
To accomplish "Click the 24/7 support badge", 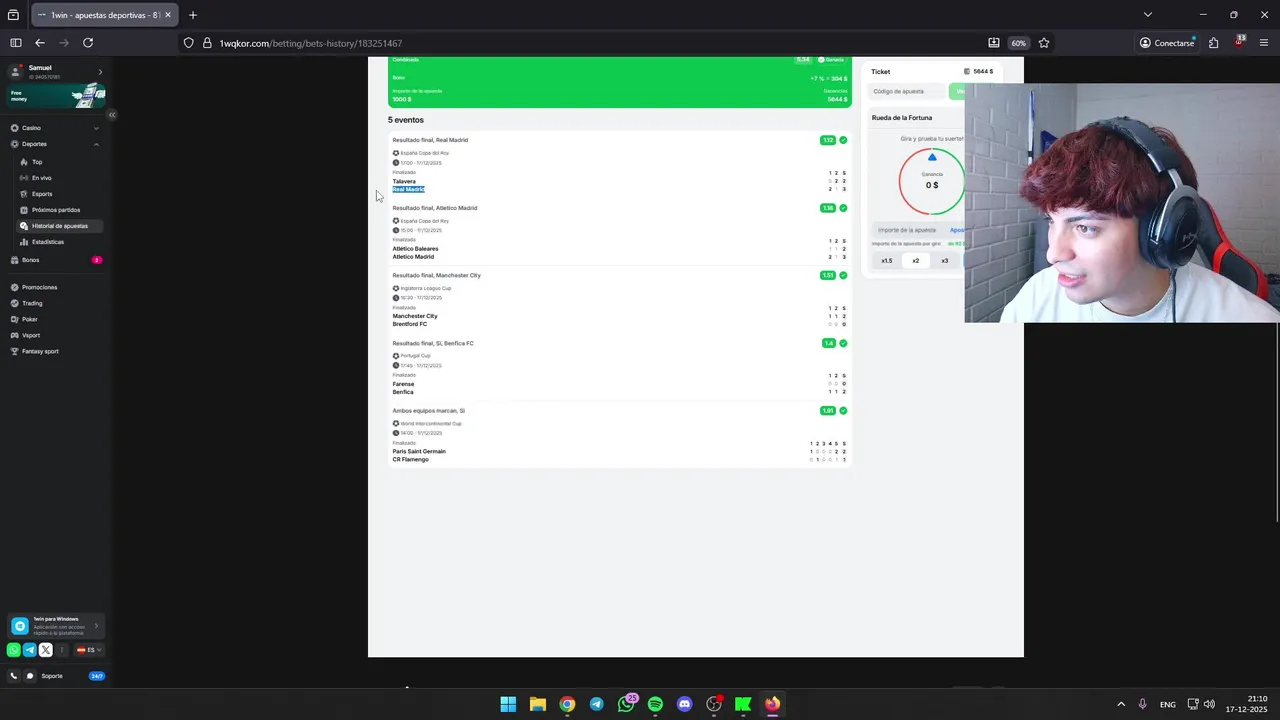I will pos(97,676).
